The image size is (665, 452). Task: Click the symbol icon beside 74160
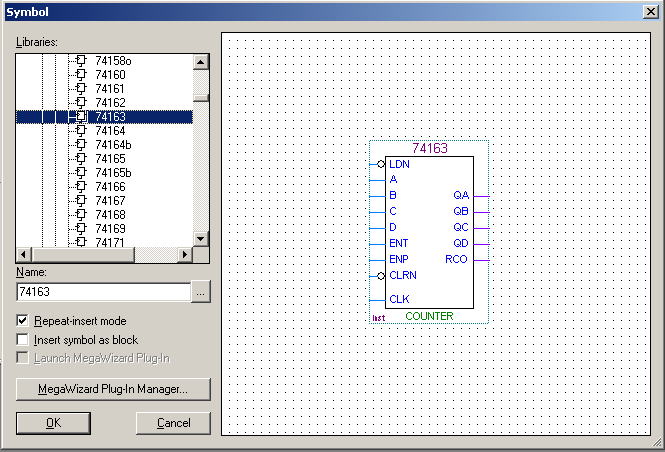(x=81, y=75)
